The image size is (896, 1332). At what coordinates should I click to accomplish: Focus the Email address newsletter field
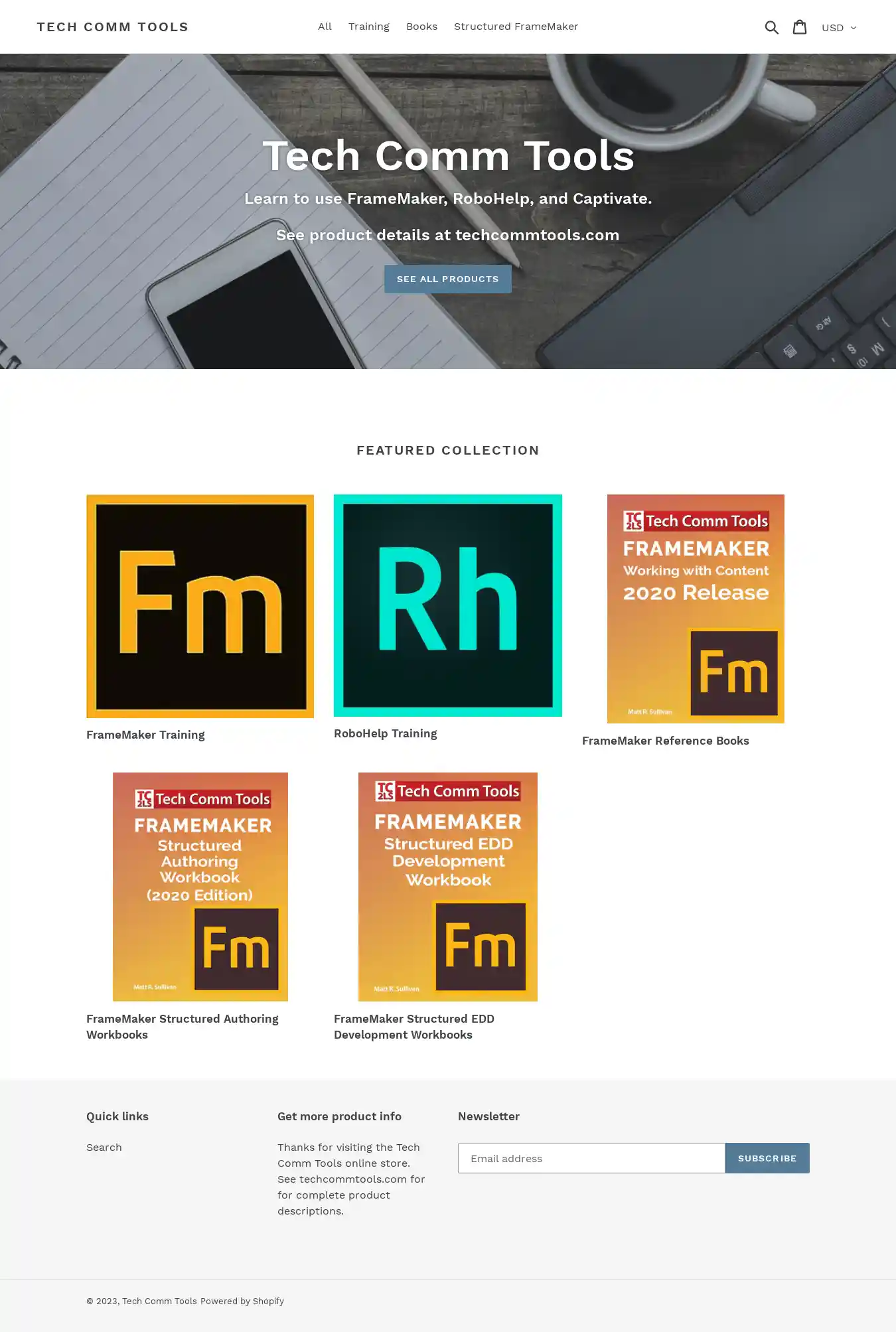pyautogui.click(x=591, y=1158)
